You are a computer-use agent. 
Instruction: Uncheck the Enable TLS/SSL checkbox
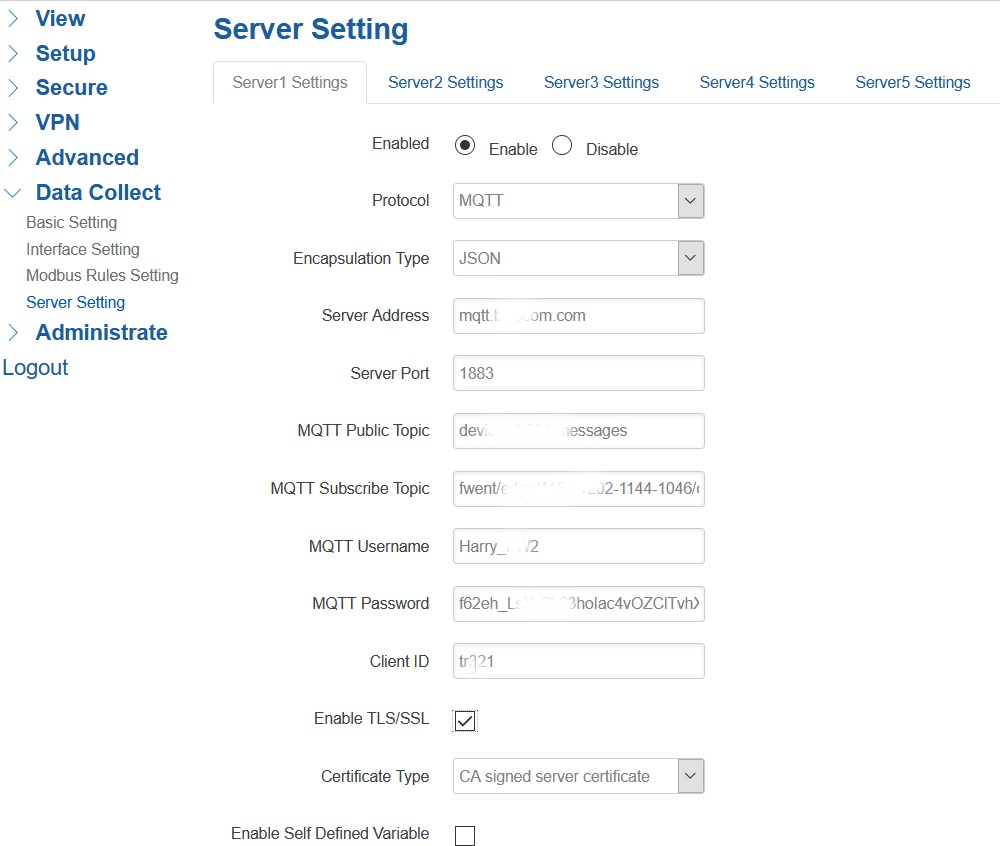tap(464, 720)
